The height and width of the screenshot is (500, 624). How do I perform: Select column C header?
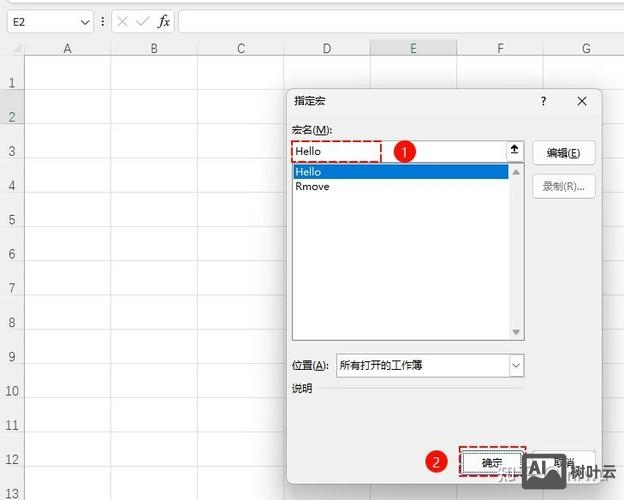pyautogui.click(x=241, y=48)
